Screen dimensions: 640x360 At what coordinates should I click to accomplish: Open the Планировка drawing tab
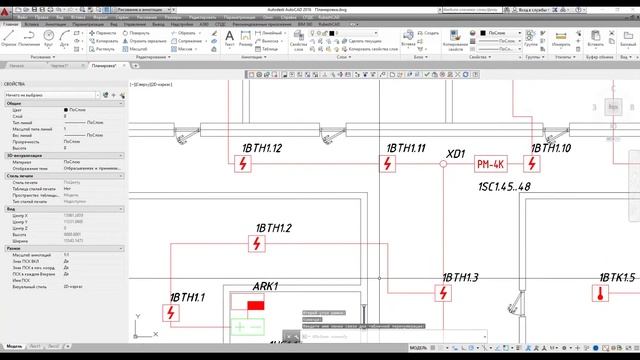(x=104, y=65)
